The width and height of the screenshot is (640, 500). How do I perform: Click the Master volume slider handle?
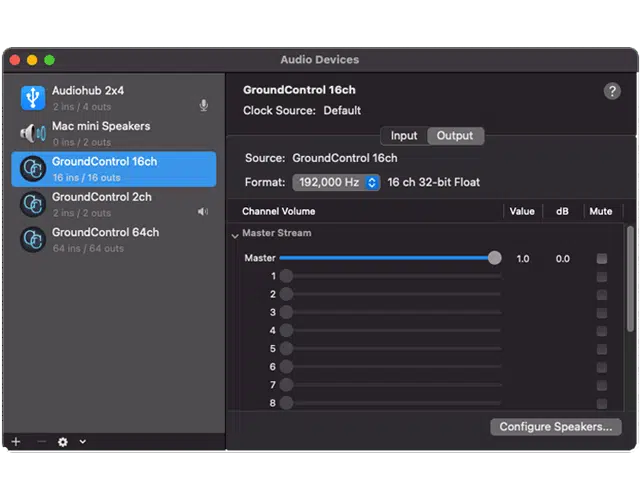click(494, 258)
